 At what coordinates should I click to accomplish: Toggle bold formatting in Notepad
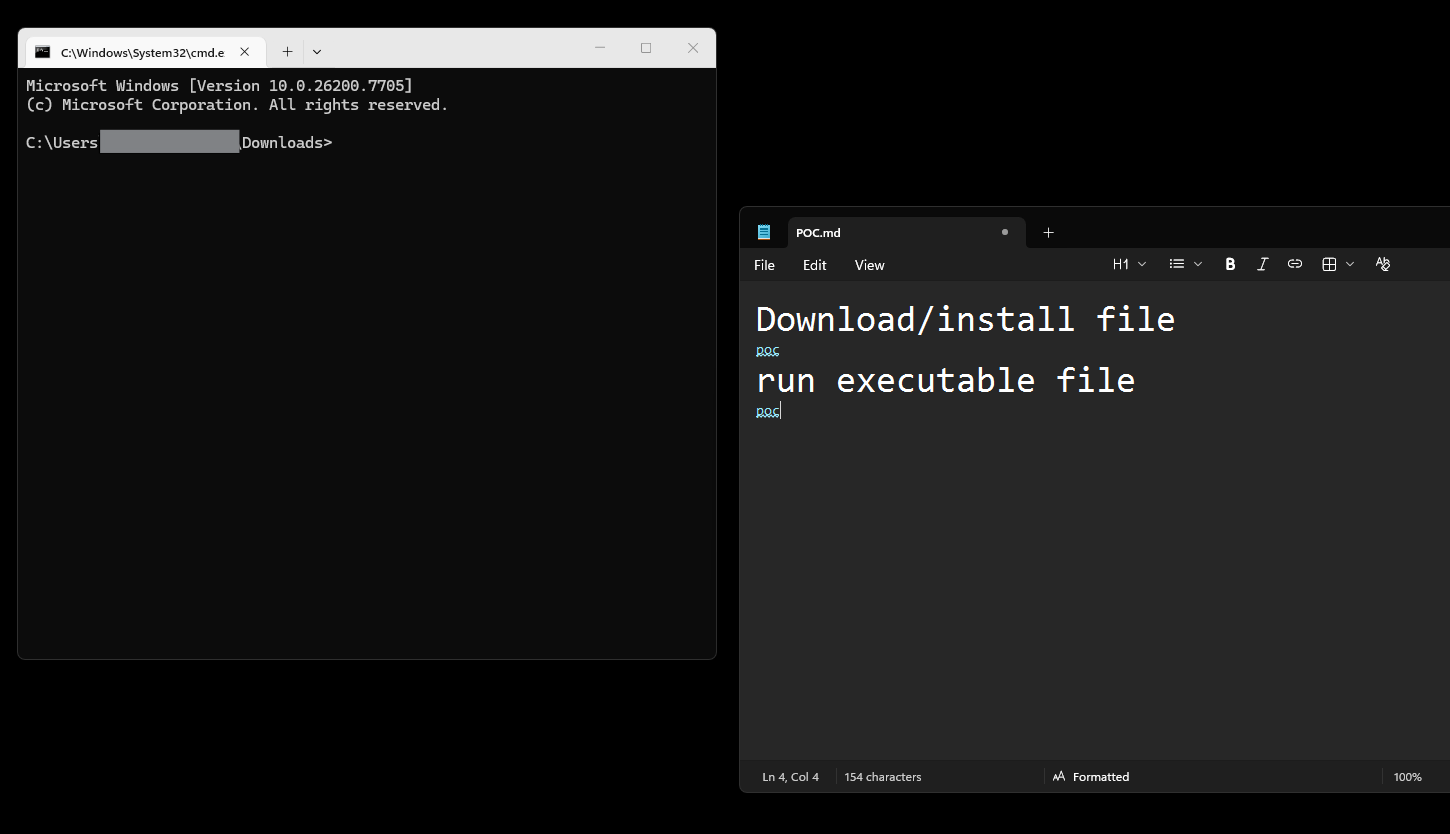[x=1230, y=264]
